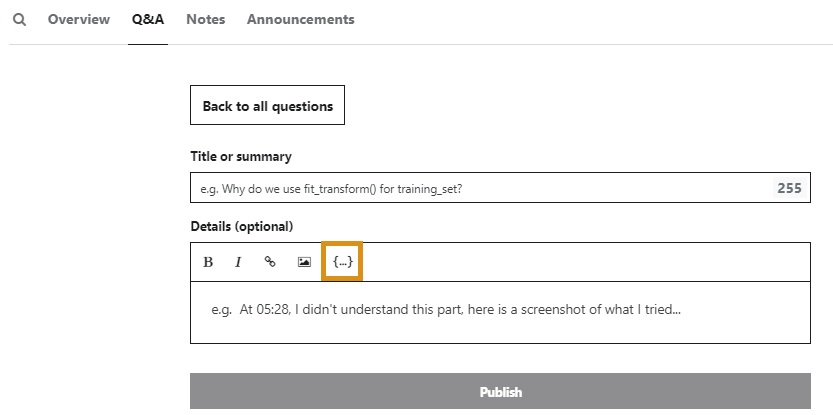Switch to the Overview tab

[x=79, y=19]
